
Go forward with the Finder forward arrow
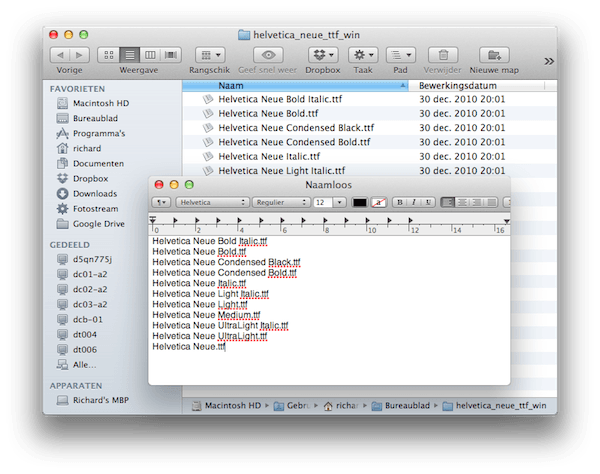click(80, 55)
